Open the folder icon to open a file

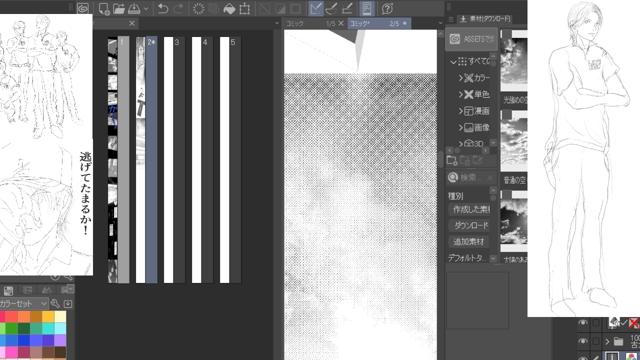tap(119, 9)
